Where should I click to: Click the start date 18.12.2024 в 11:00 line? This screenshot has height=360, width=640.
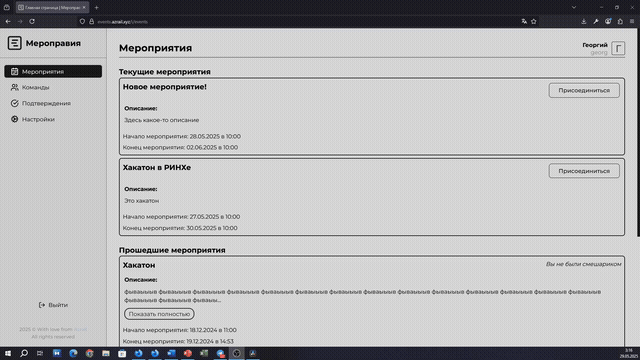click(180, 330)
